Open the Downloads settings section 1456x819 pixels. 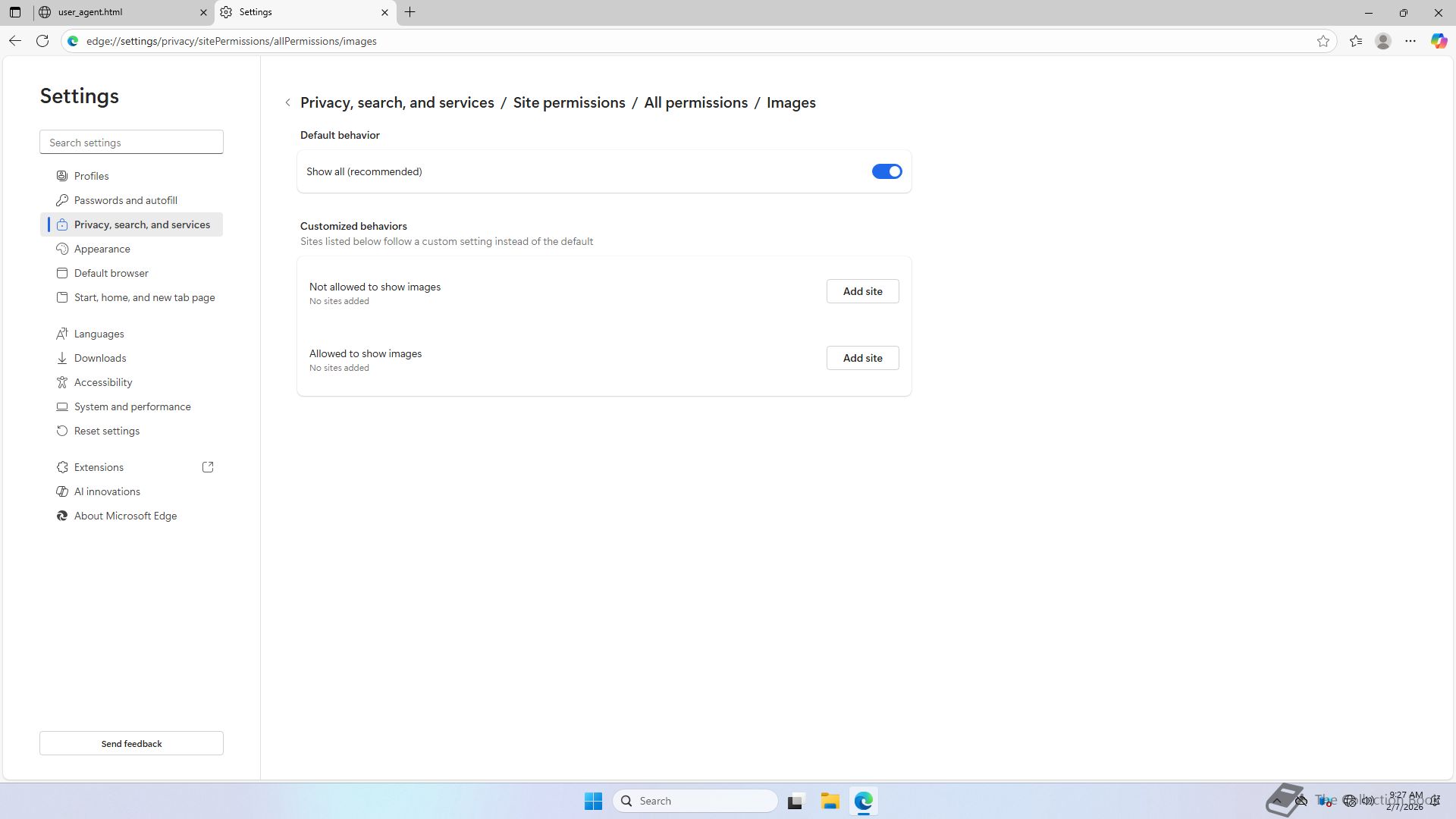coord(100,358)
